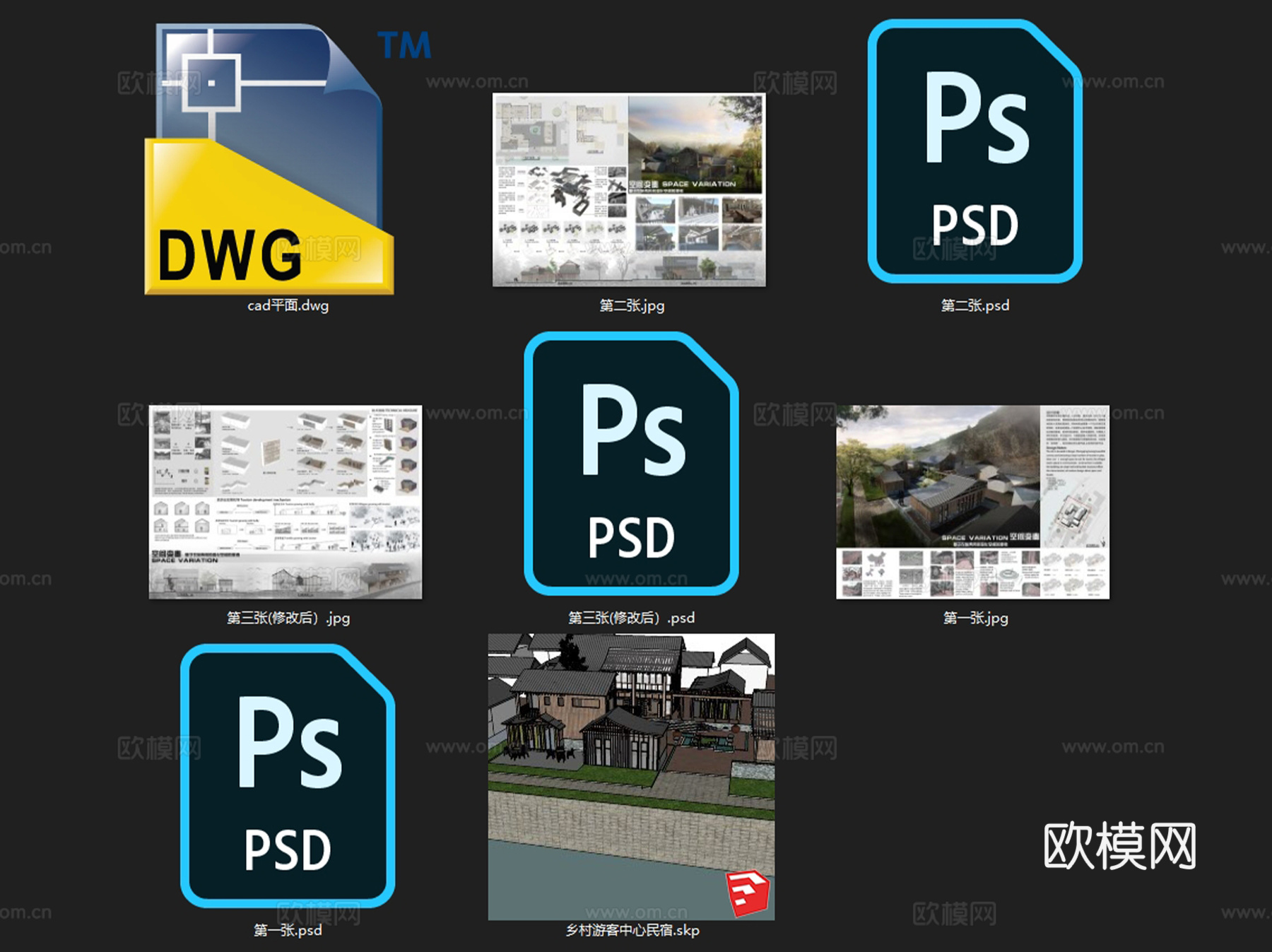Select the 第二张.psd Photoshop icon
Image resolution: width=1272 pixels, height=952 pixels.
pos(975,151)
